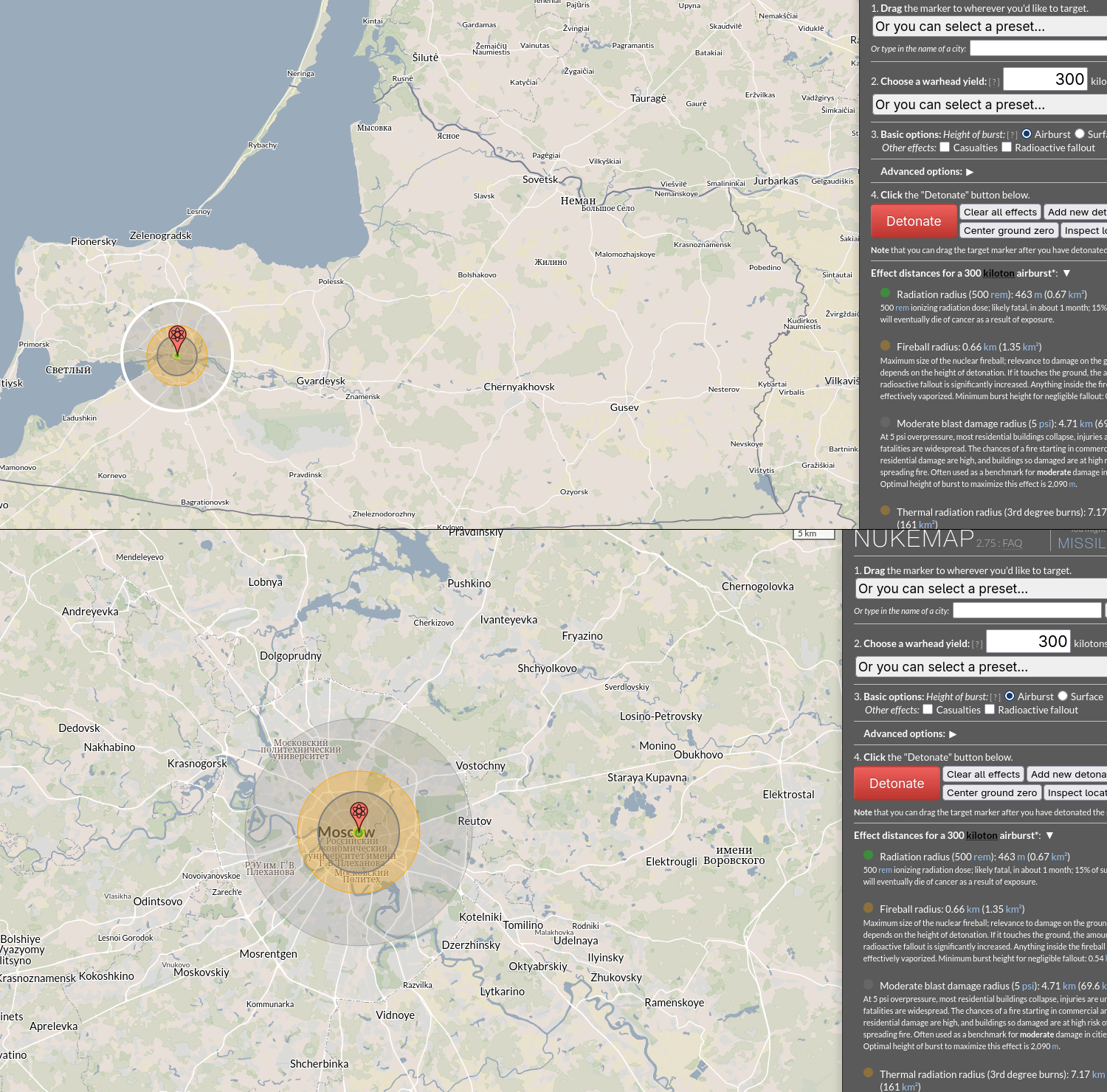Click the rem link in lower window's Radiation radius heading
This screenshot has width=1107, height=1092.
tap(982, 857)
